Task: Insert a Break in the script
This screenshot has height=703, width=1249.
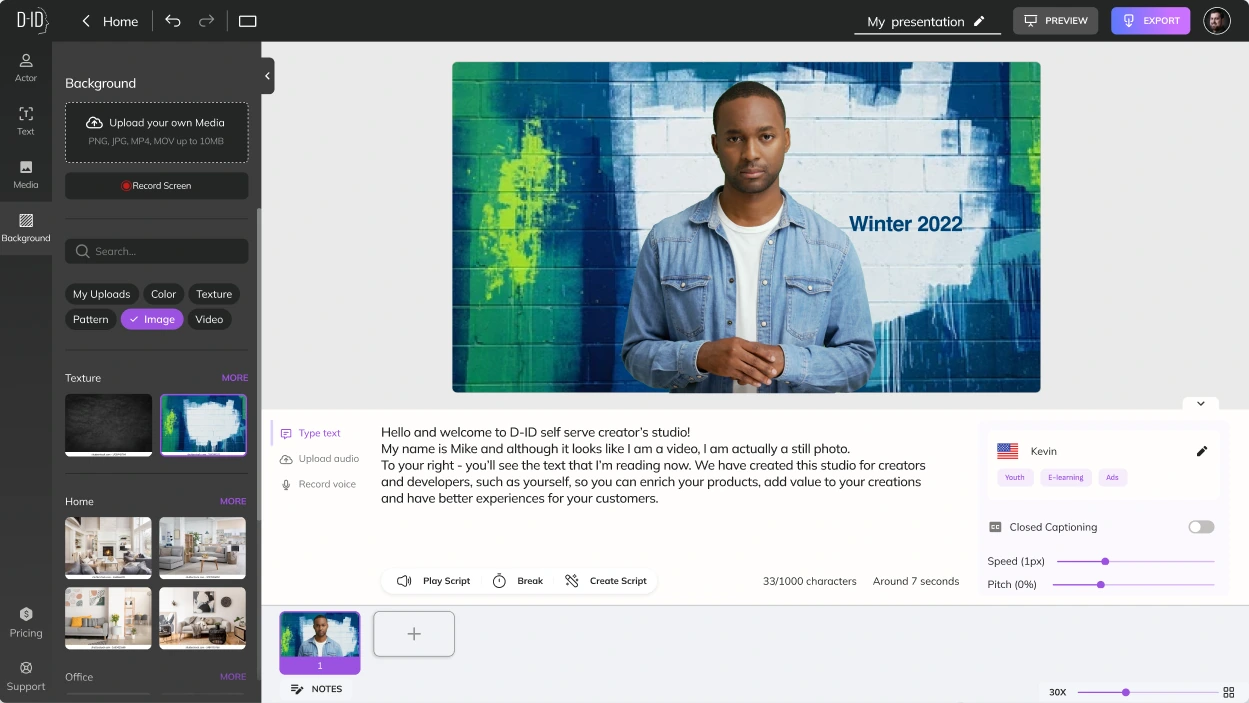Action: point(518,581)
